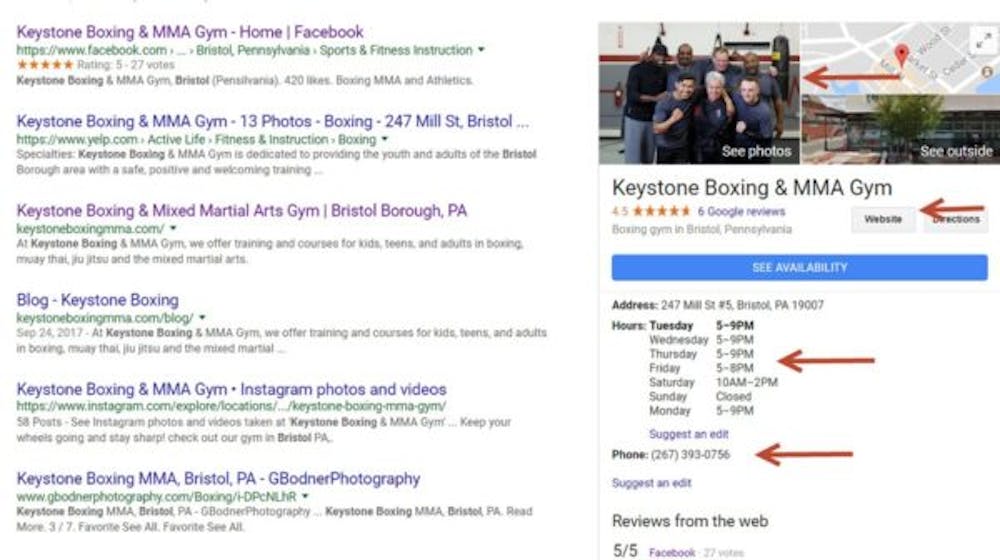Expand the keystoneboxingmma.com/blog/ URL dropdown arrow
The height and width of the screenshot is (560, 1000).
point(202,318)
